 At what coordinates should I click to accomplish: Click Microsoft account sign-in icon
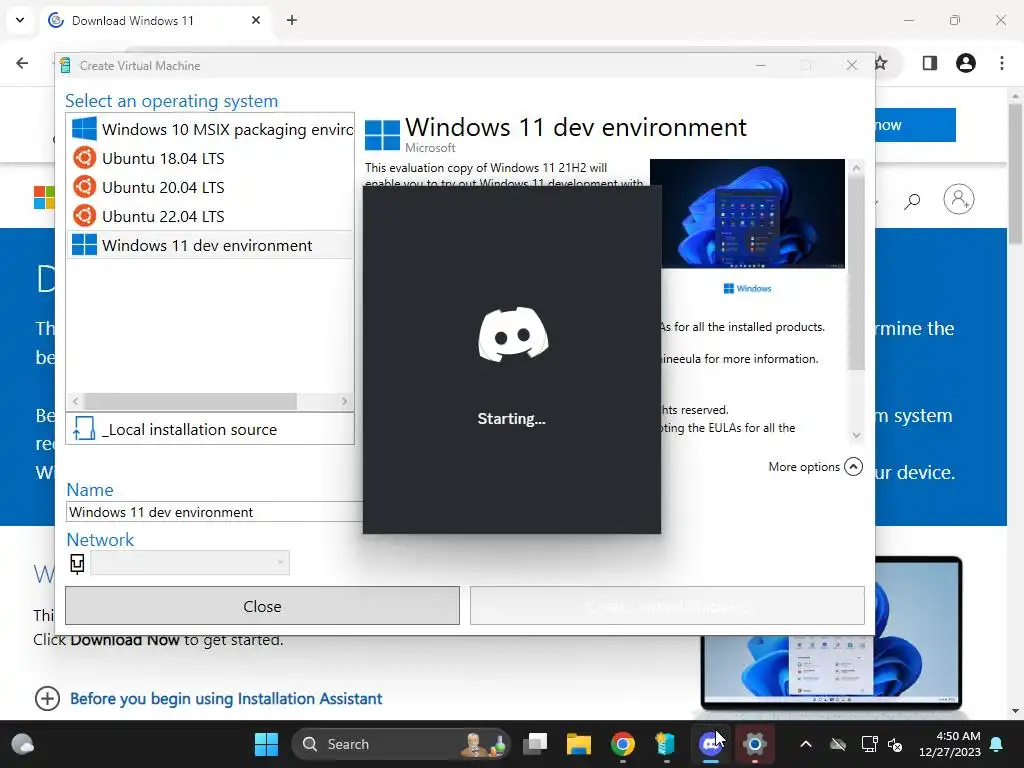959,199
